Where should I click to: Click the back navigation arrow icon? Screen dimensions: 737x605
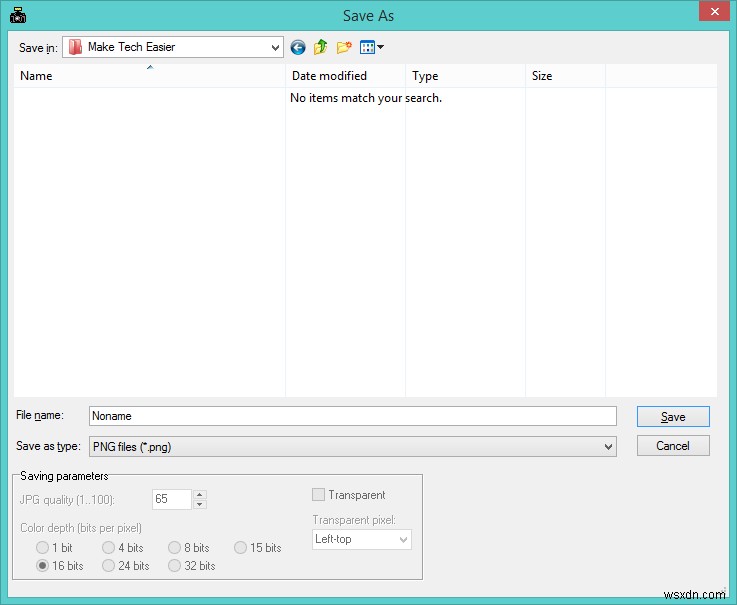tap(298, 47)
